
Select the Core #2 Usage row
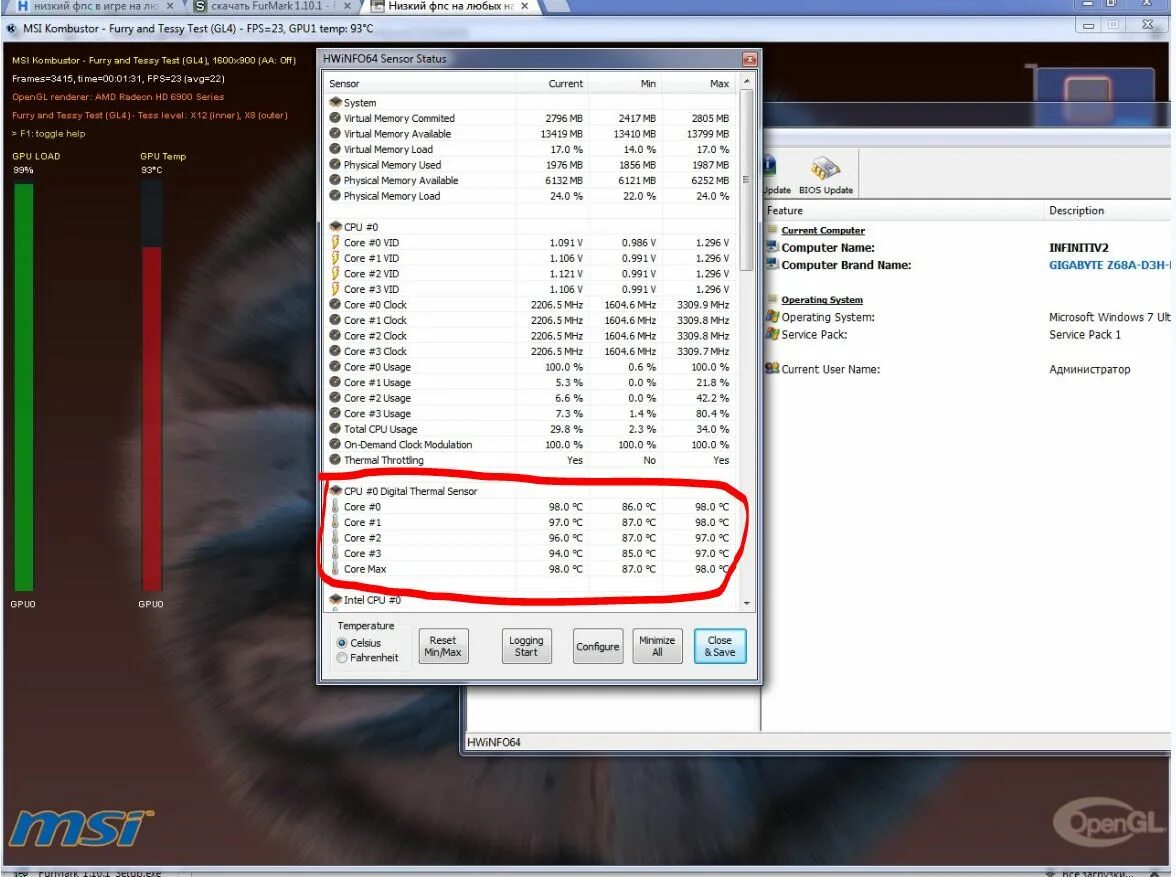coord(530,398)
